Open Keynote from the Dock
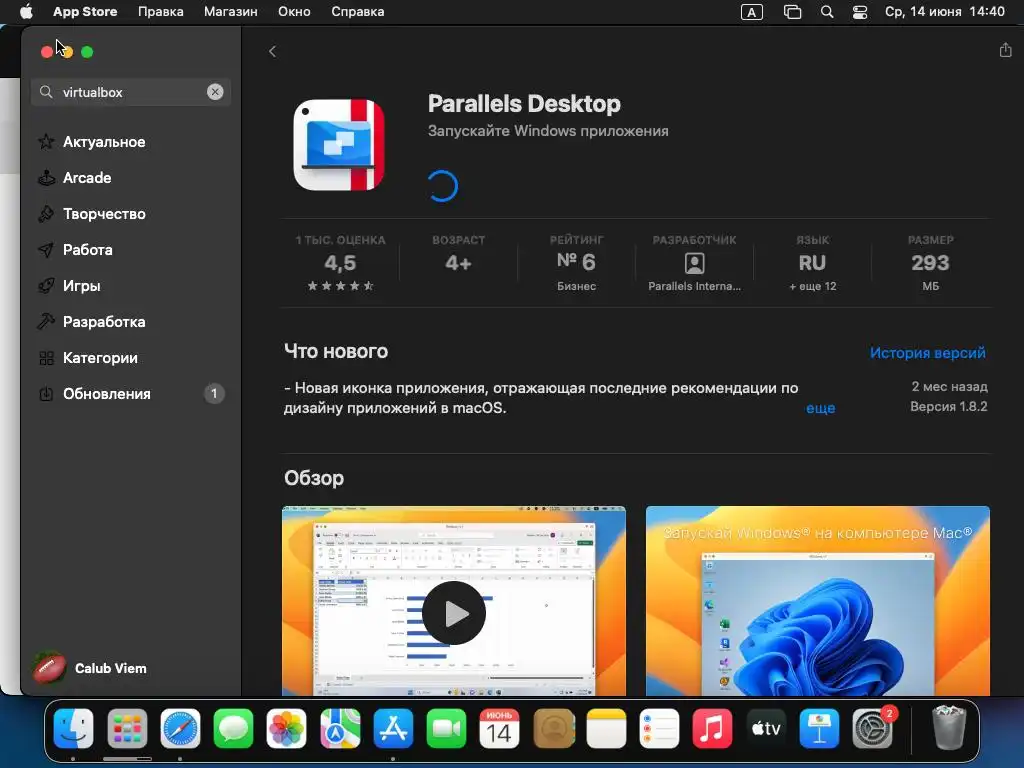This screenshot has width=1024, height=768. point(819,728)
